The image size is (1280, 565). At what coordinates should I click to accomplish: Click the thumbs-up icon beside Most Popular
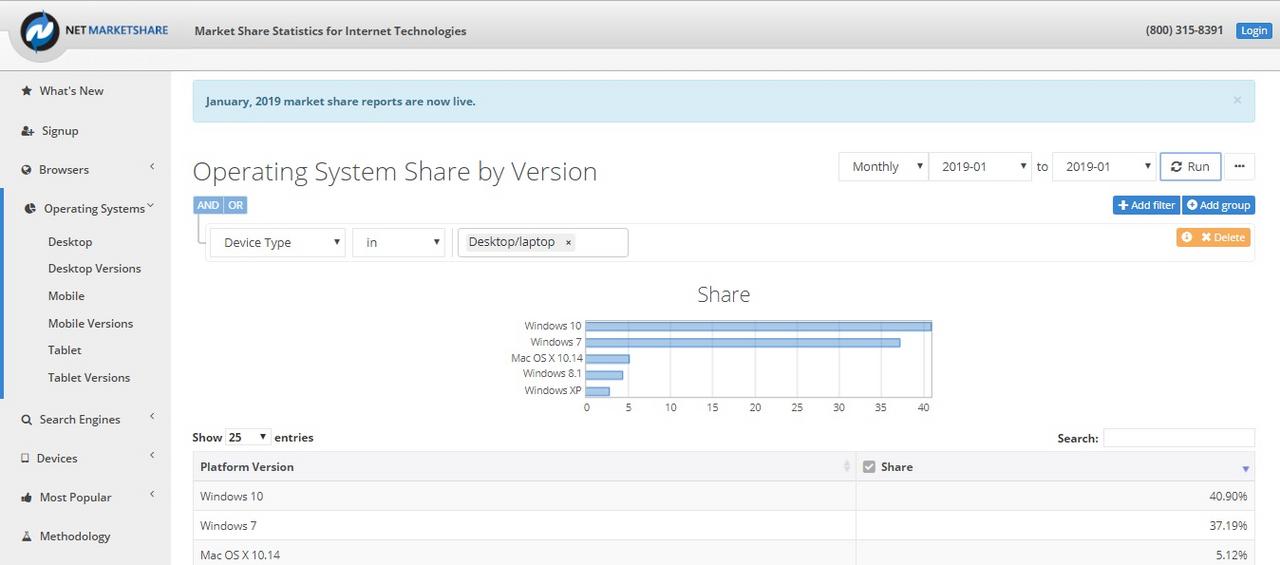point(27,498)
